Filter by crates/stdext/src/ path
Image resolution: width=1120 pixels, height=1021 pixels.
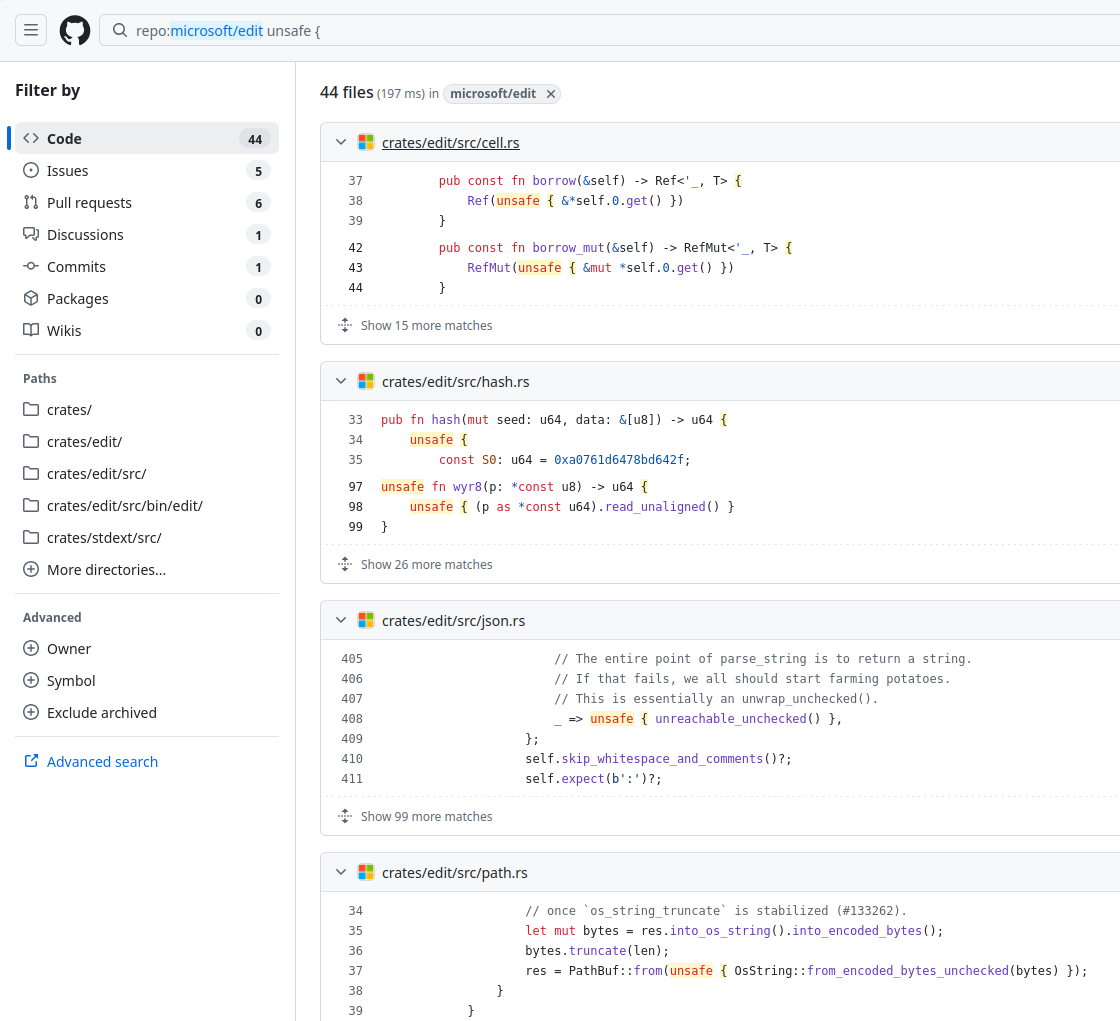[x=146, y=538]
